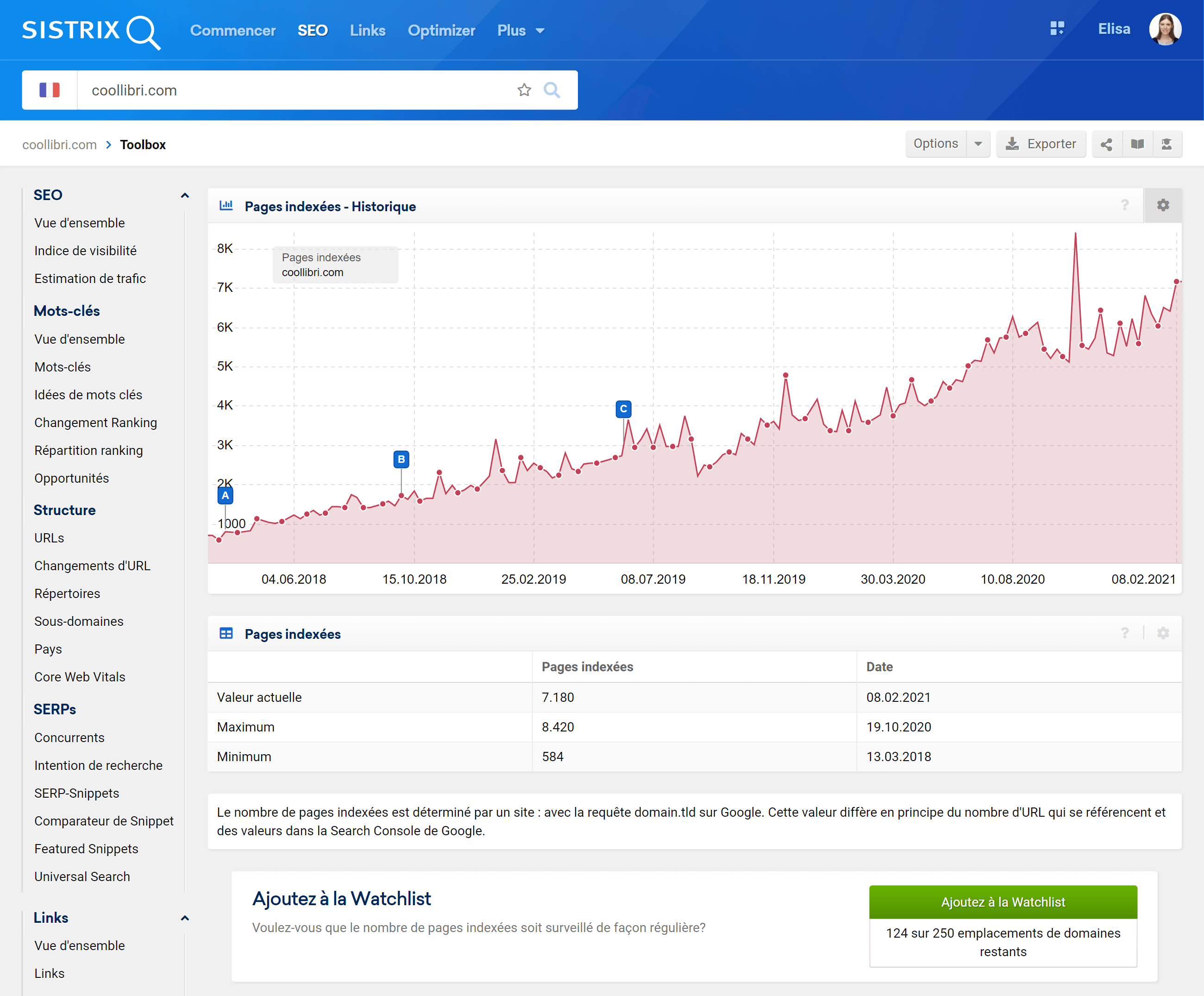Click event pin B on chart
The width and height of the screenshot is (1204, 996).
[x=401, y=459]
